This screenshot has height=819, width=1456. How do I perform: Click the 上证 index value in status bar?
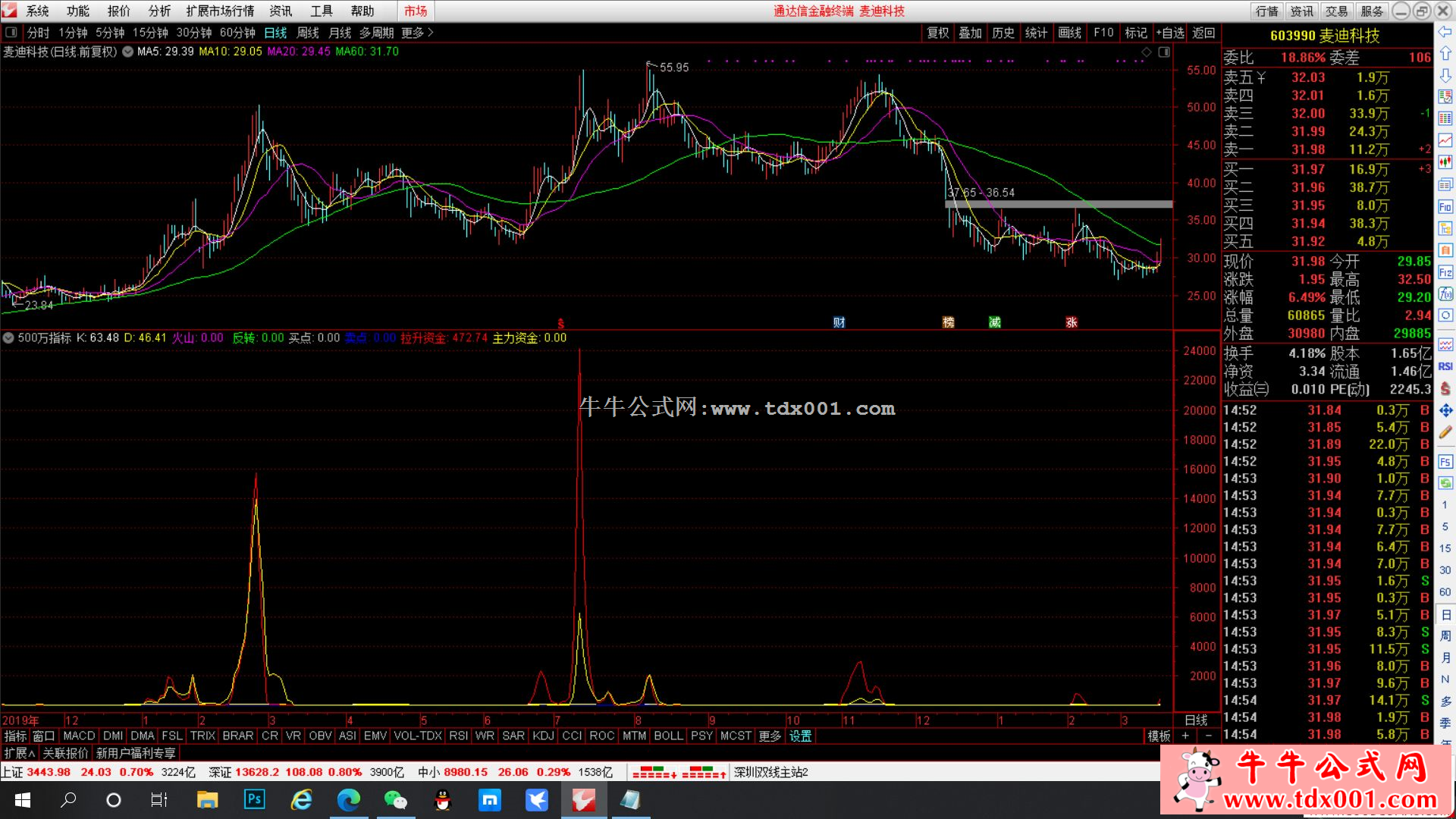(x=49, y=772)
